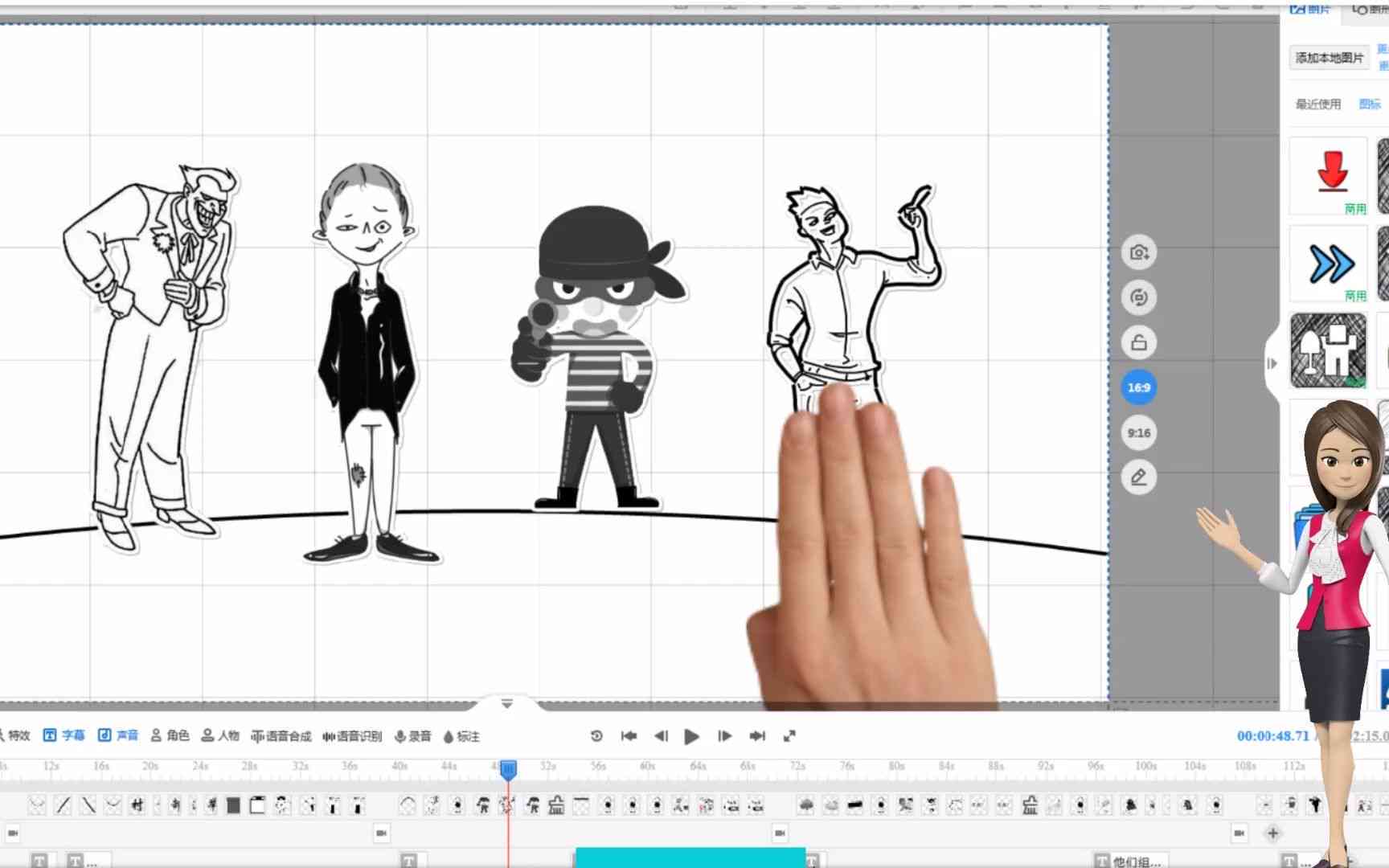The width and height of the screenshot is (1389, 868).
Task: Click the camera marker near 108s
Action: [1239, 833]
